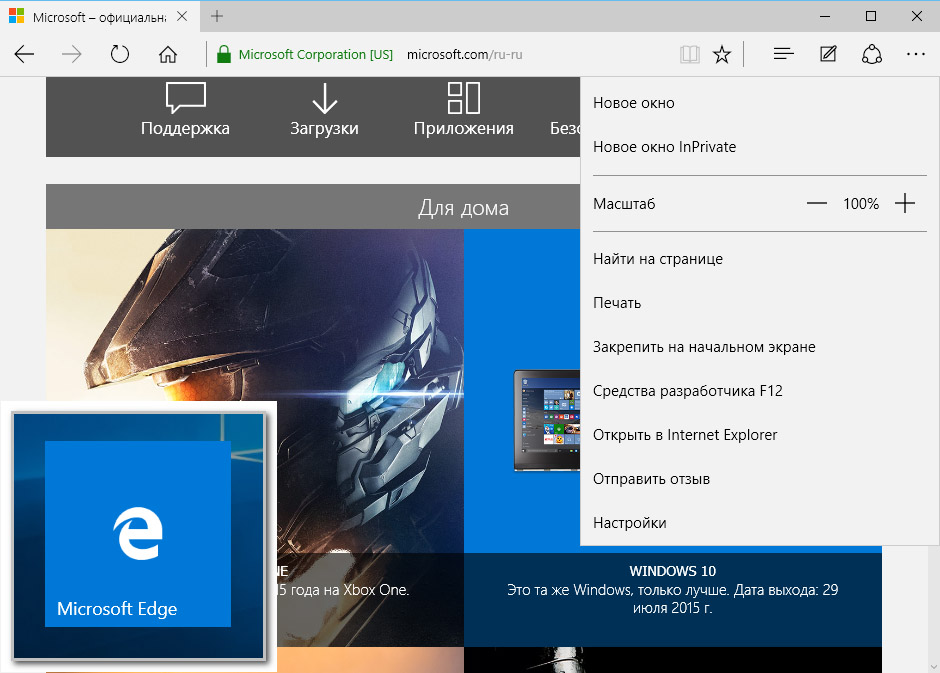The width and height of the screenshot is (940, 673).
Task: Click Microsoft Corporation [US] certificate label
Action: (316, 55)
